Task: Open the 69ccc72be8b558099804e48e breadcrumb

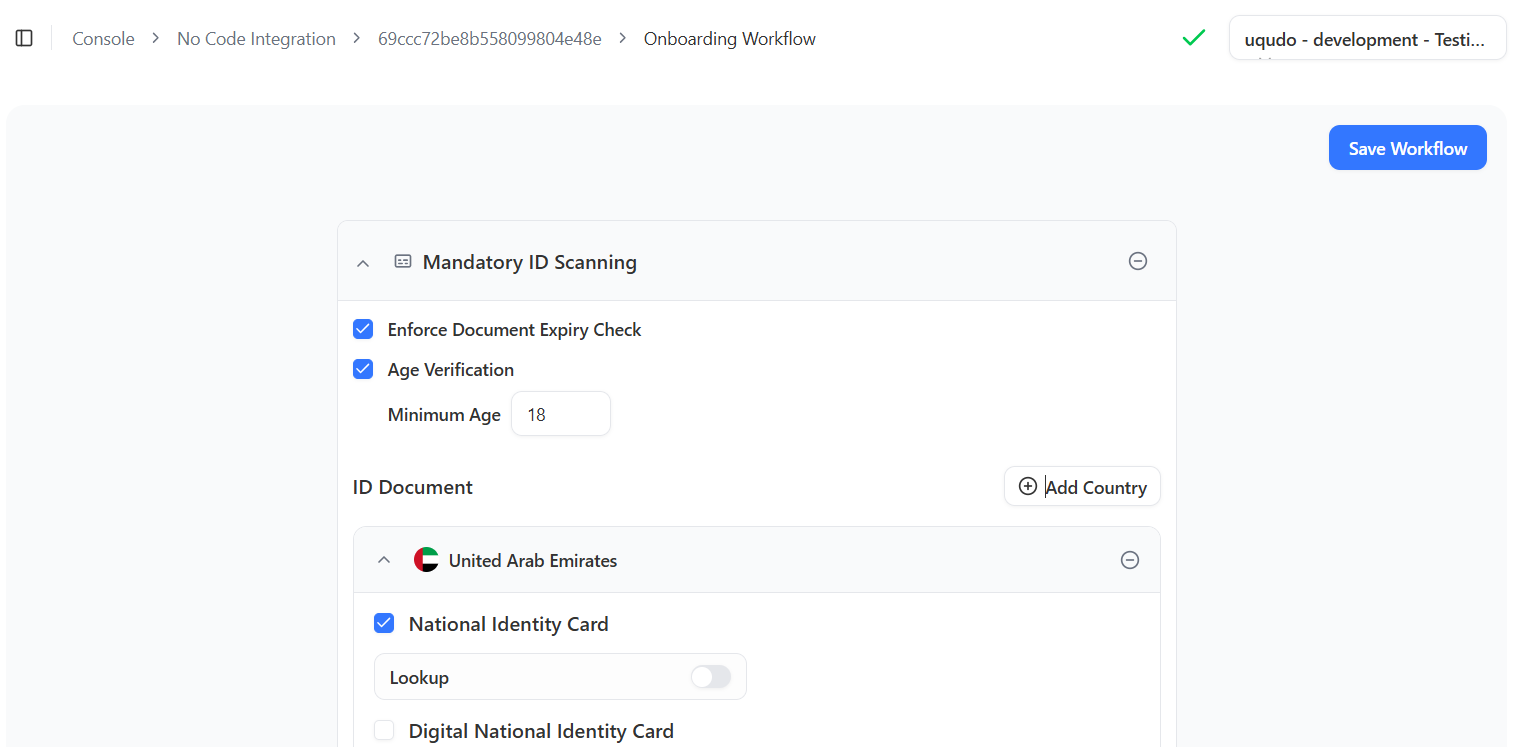Action: (489, 39)
